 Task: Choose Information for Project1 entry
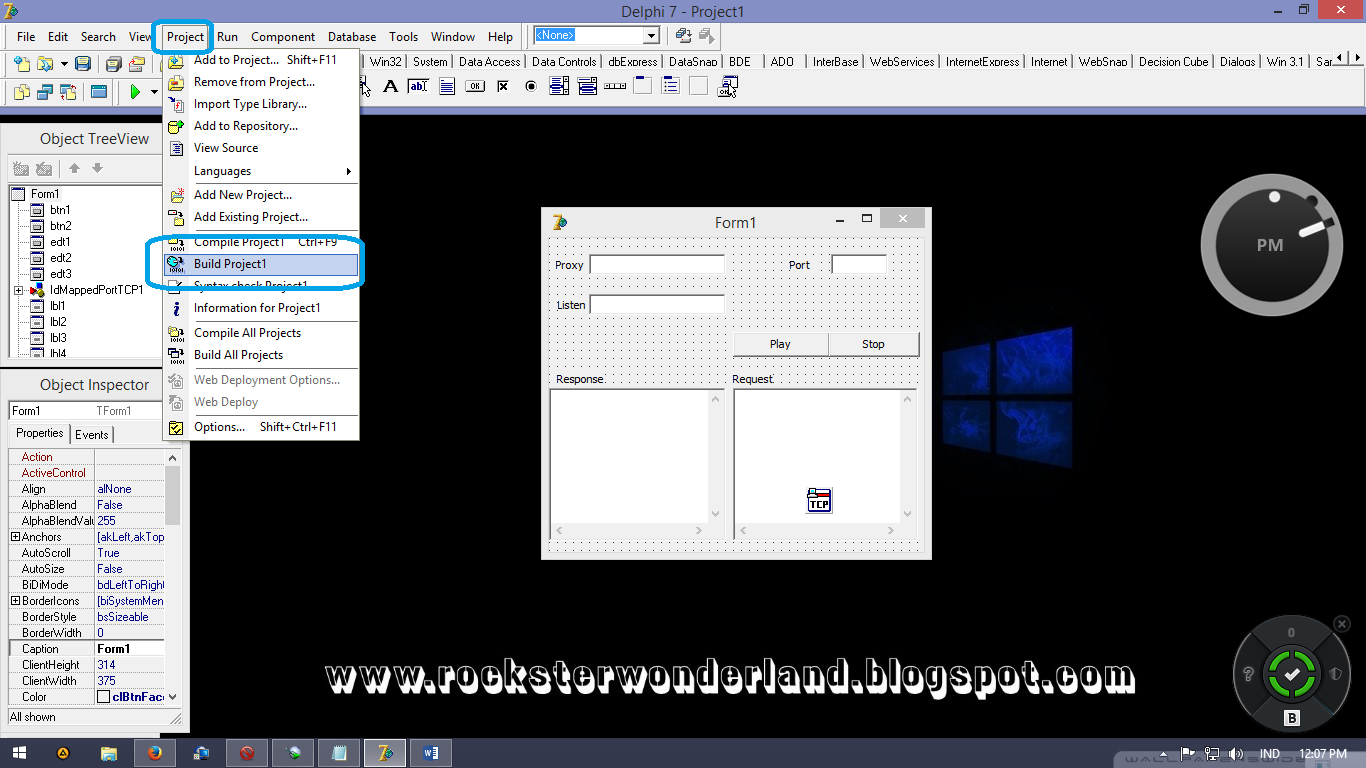click(x=260, y=308)
